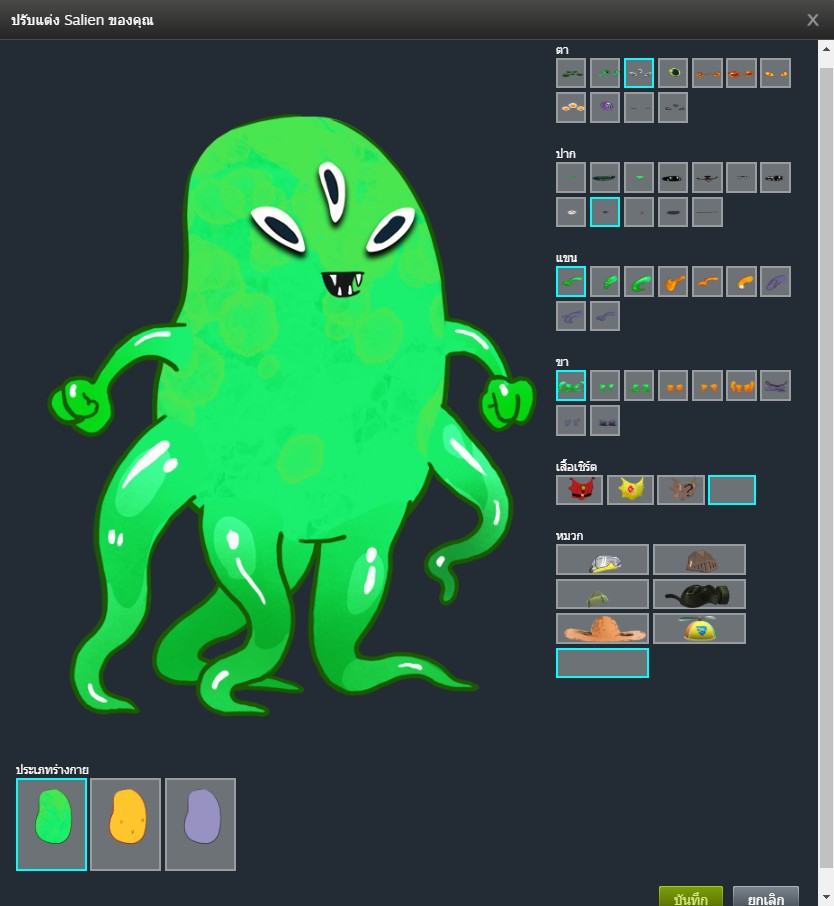Select the bright green toothy mouth
The height and width of the screenshot is (906, 834).
coord(639,177)
